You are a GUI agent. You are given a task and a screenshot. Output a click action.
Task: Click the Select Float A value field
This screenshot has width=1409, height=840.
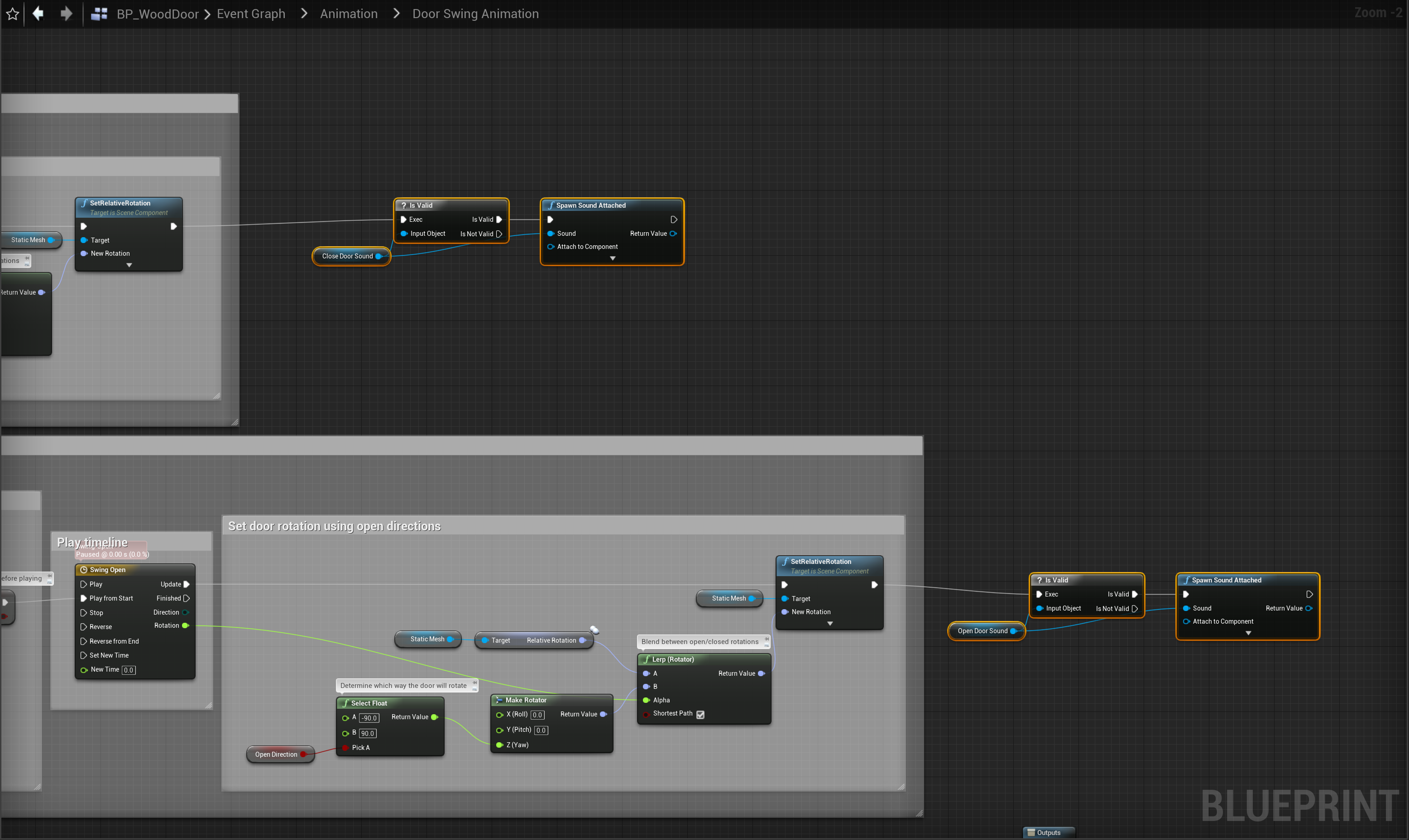369,718
